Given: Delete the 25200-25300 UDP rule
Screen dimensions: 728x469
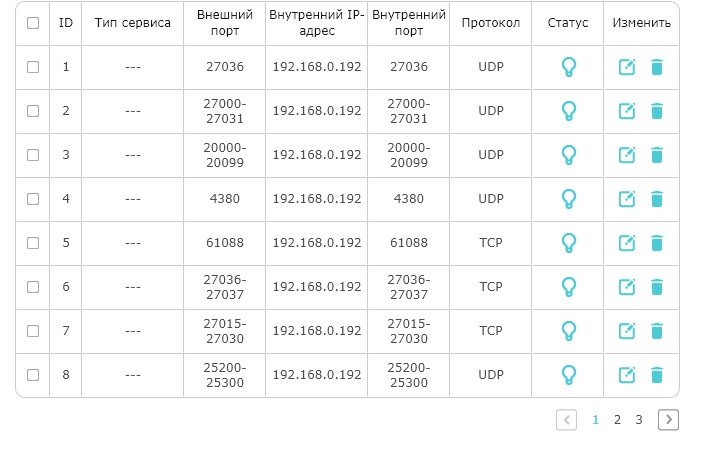Looking at the screenshot, I should coord(657,375).
